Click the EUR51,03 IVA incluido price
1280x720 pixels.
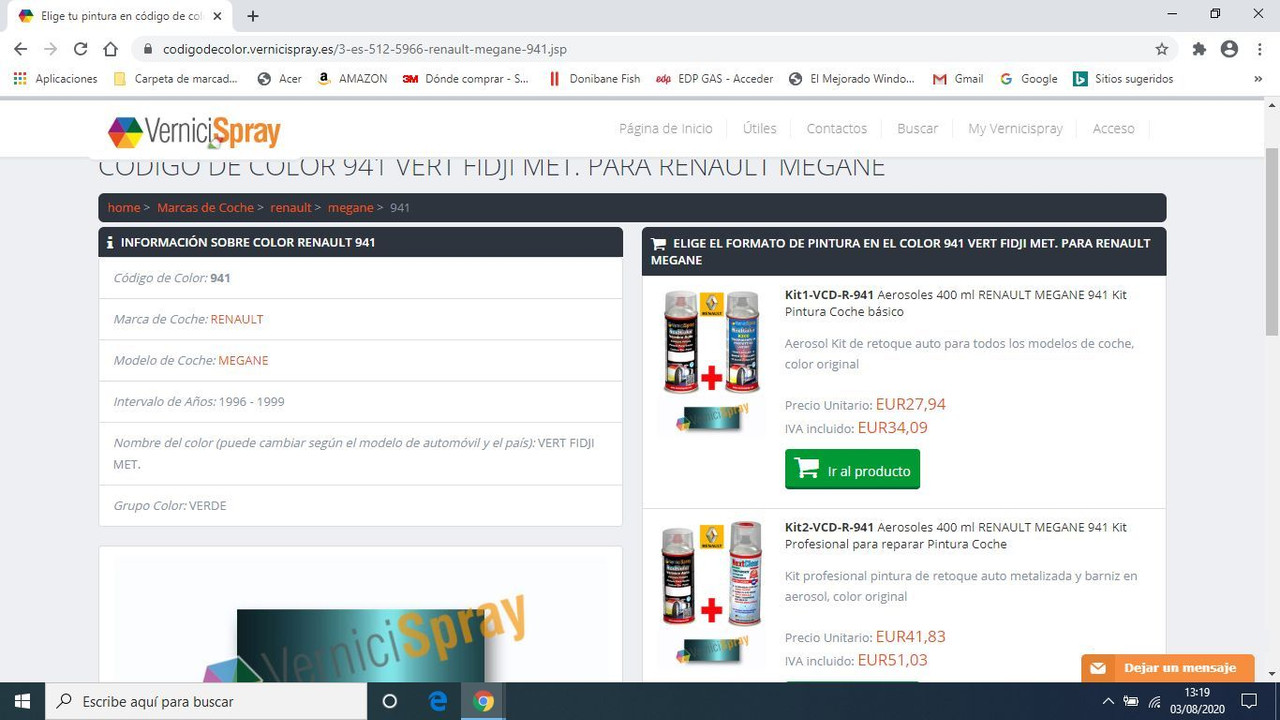tap(892, 660)
